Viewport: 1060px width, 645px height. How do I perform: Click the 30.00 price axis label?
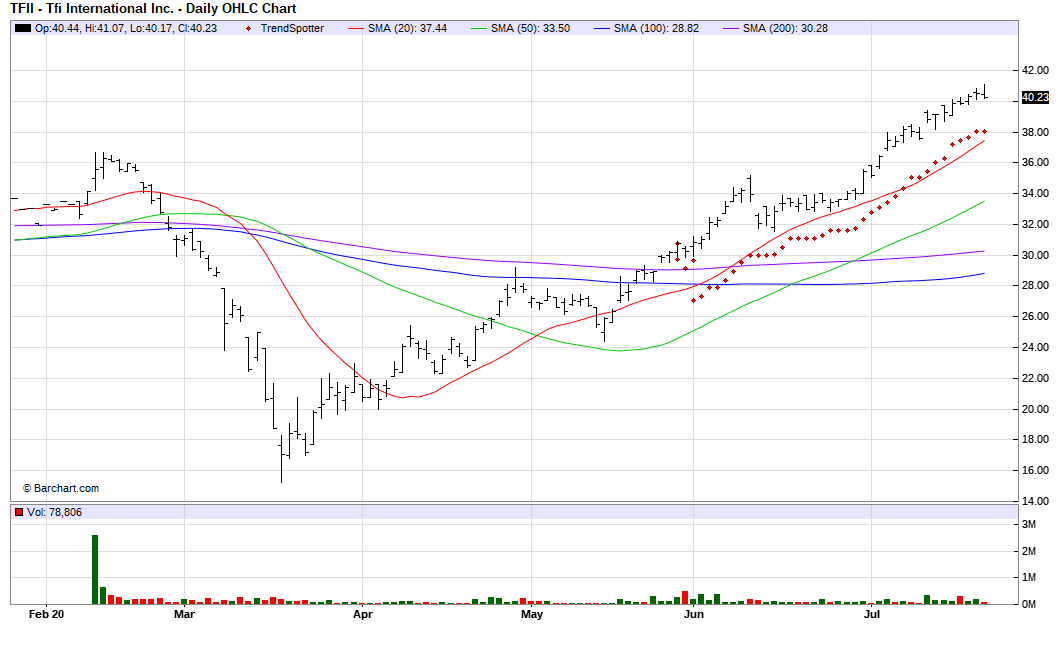tap(1035, 256)
